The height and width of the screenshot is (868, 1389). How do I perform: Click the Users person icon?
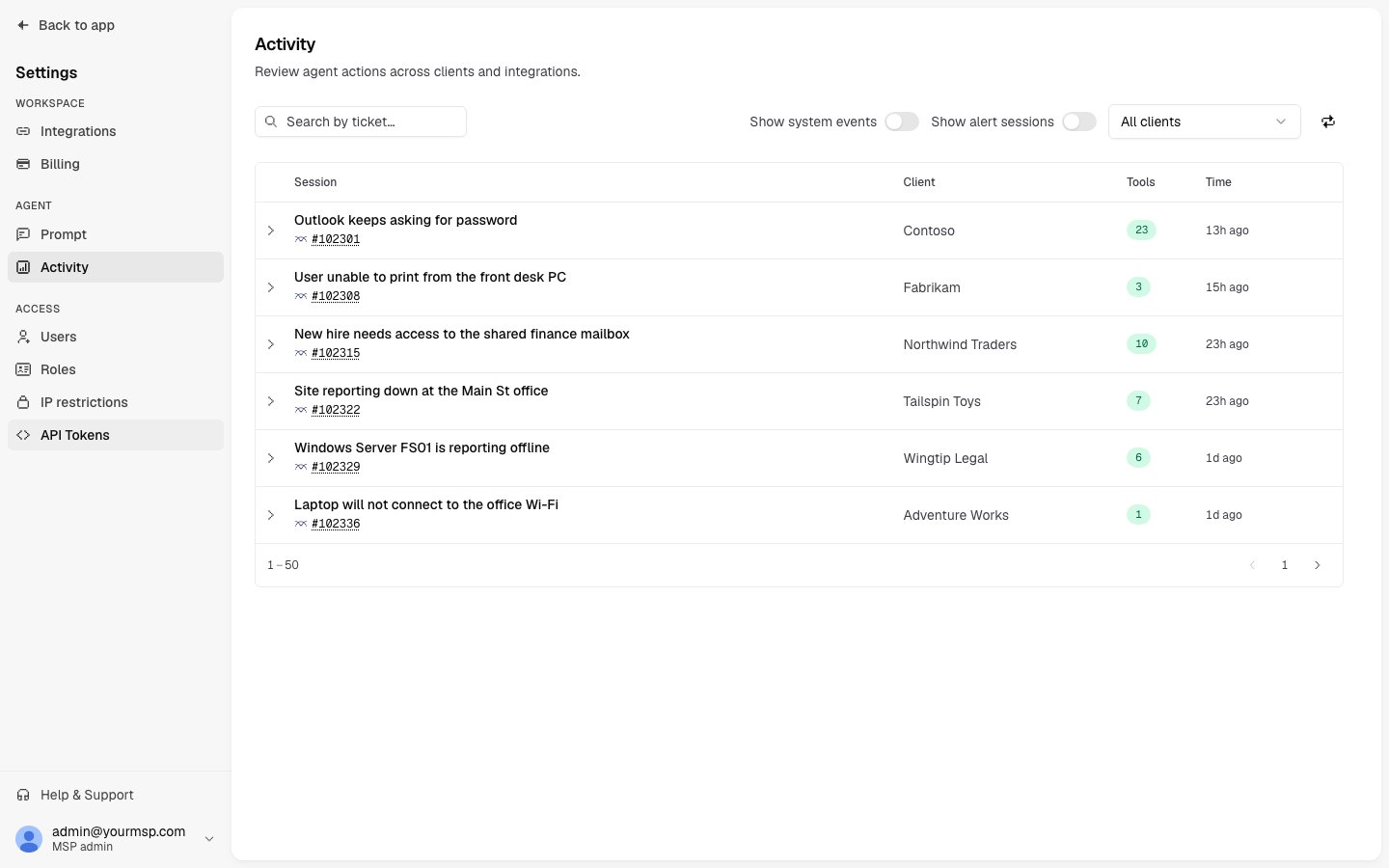23,337
